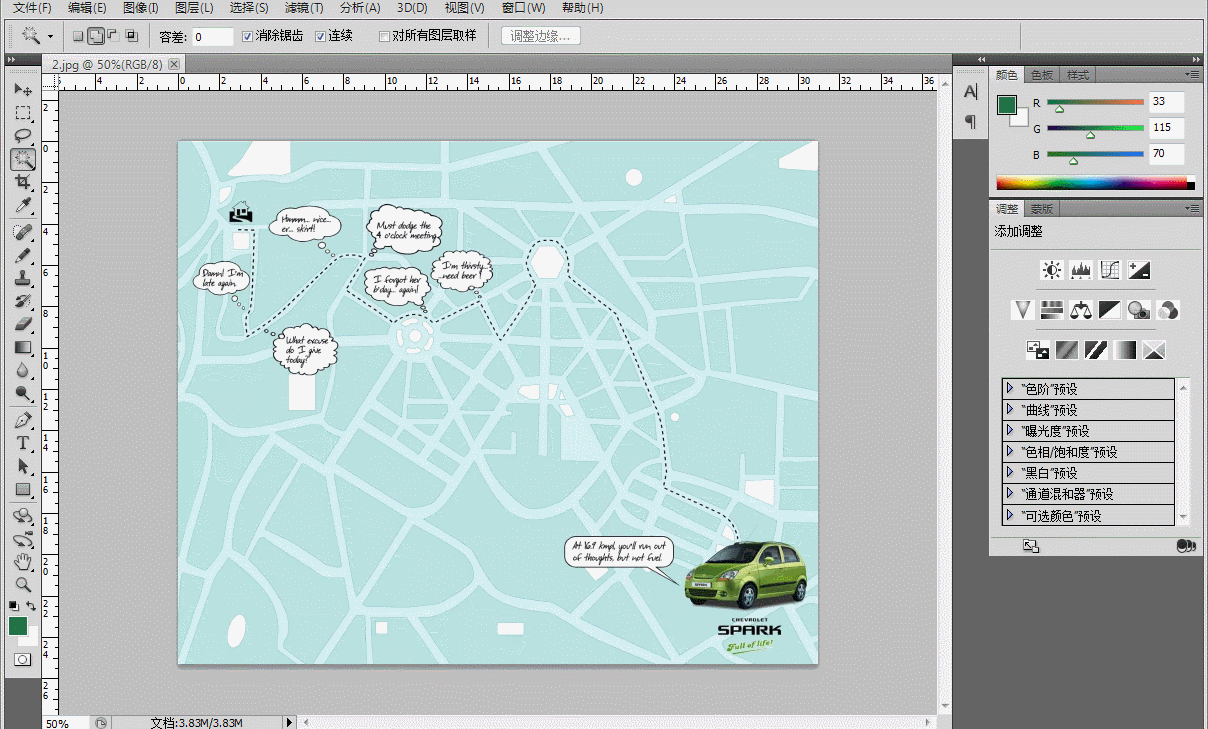Expand the "色阶"预设 list
The image size is (1208, 729).
(x=1010, y=388)
